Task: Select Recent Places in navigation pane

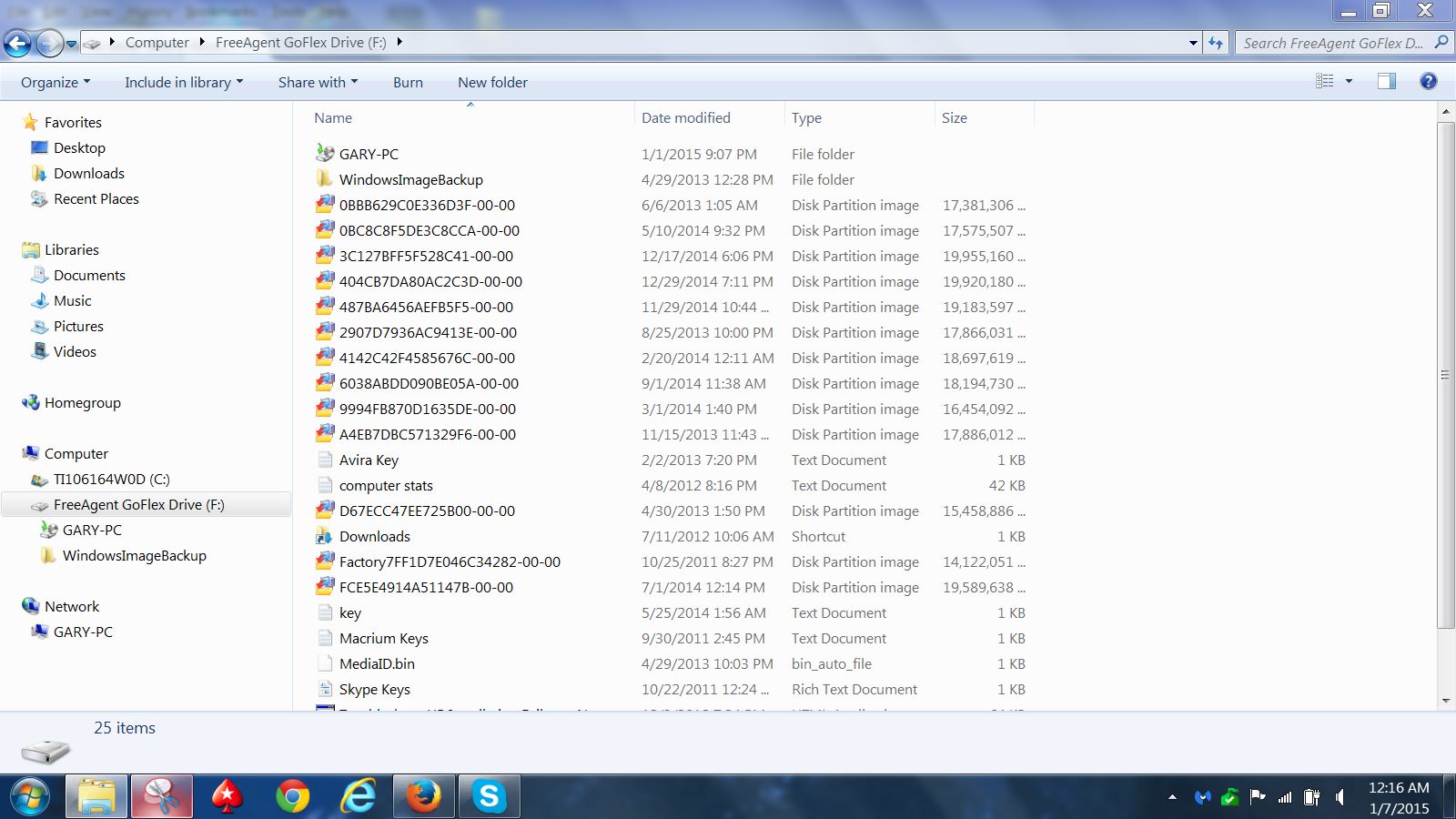Action: [96, 198]
